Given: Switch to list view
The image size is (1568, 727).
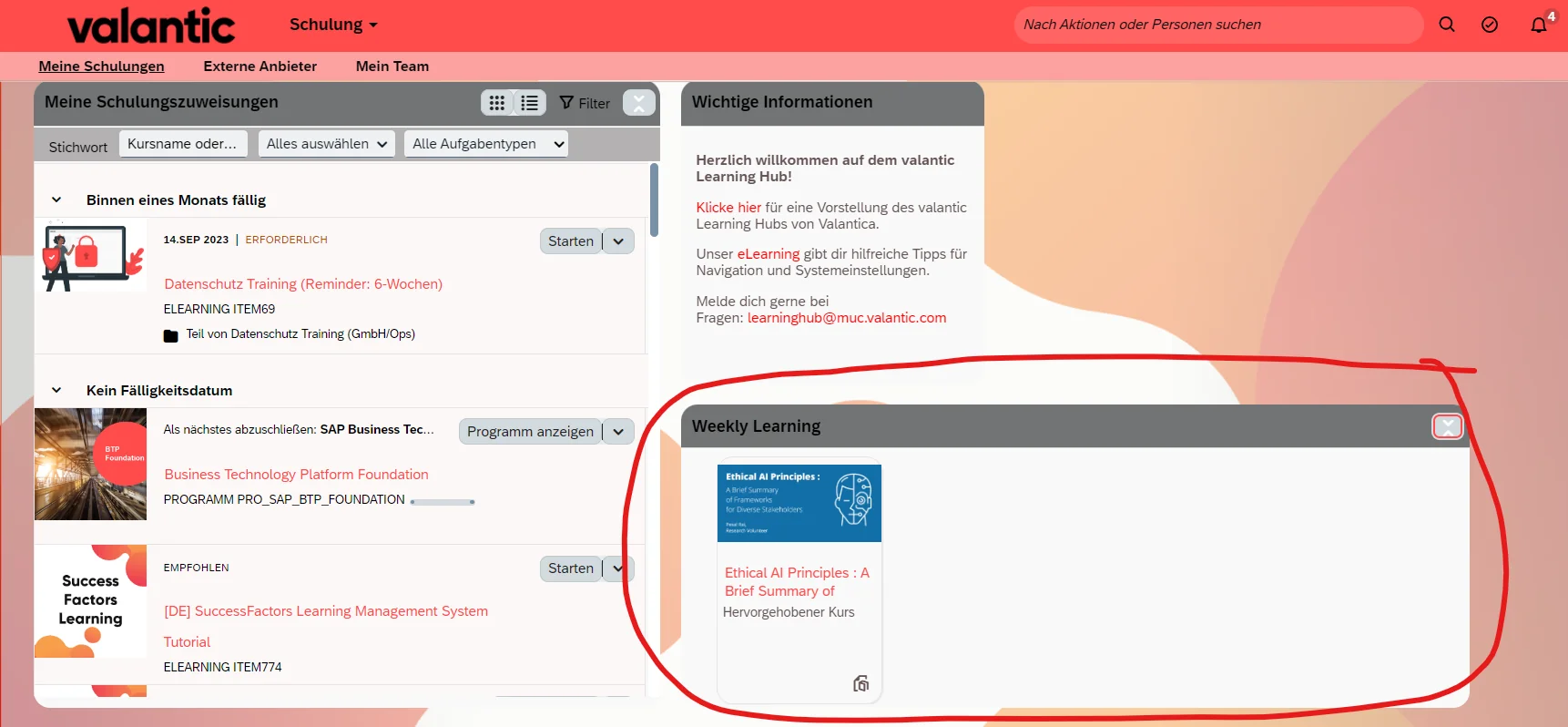Looking at the screenshot, I should [530, 103].
